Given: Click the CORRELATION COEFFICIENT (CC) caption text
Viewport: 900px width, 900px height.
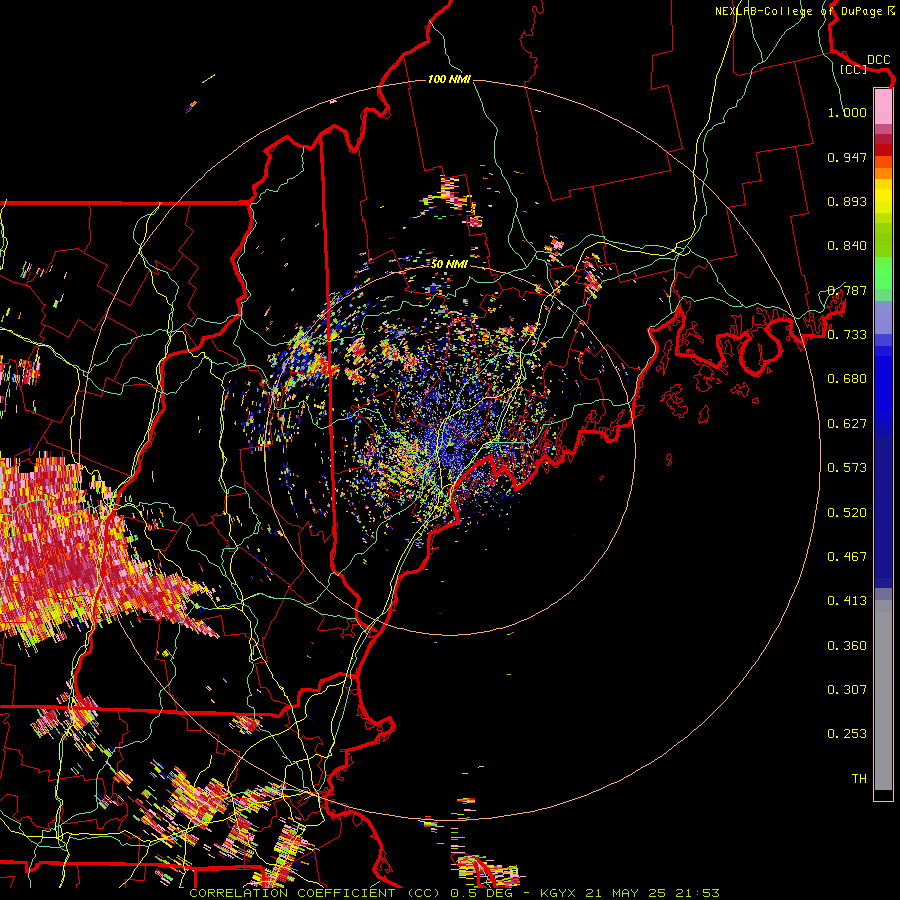Looking at the screenshot, I should tap(314, 893).
